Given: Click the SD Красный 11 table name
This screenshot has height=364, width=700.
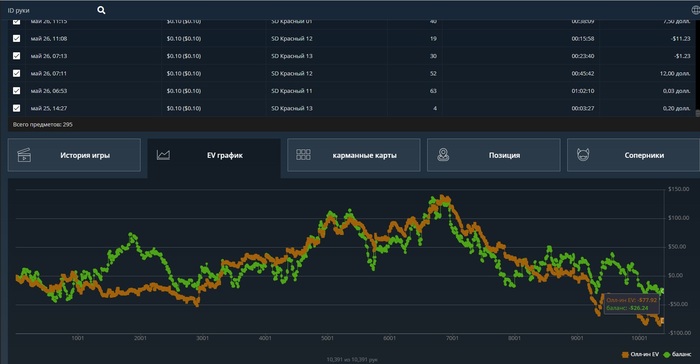Looking at the screenshot, I should [x=292, y=91].
